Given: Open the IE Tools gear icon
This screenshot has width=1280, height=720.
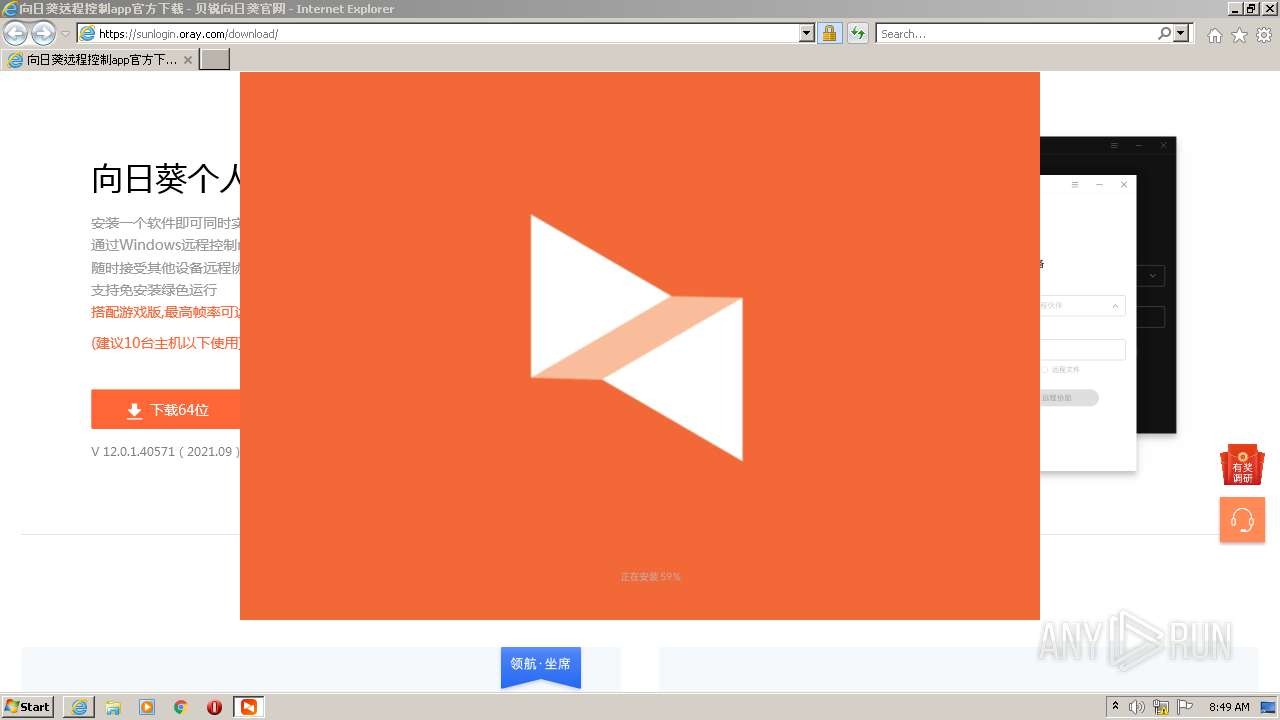Looking at the screenshot, I should click(x=1264, y=35).
